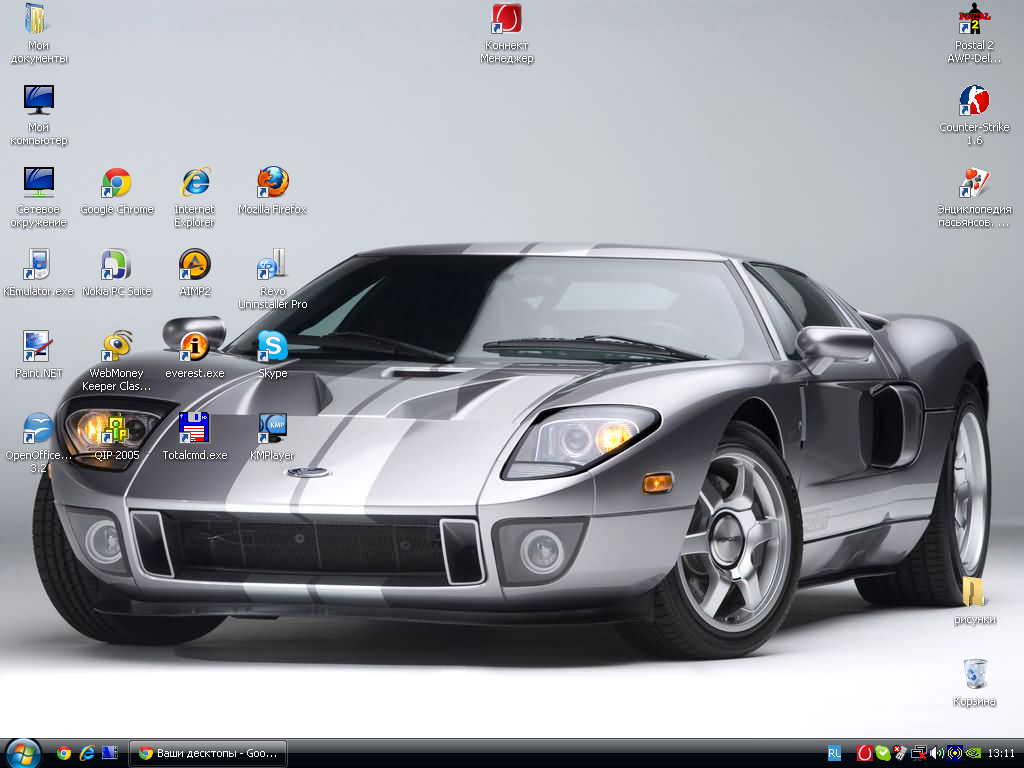
Task: Open Counter-Strike 1.6 shortcut
Action: [973, 102]
